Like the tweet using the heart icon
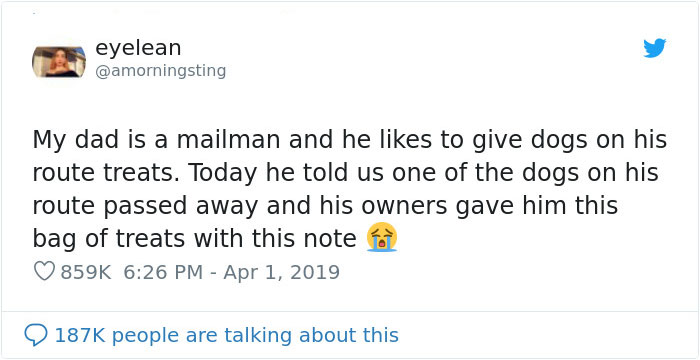700x360 pixels. (x=44, y=272)
